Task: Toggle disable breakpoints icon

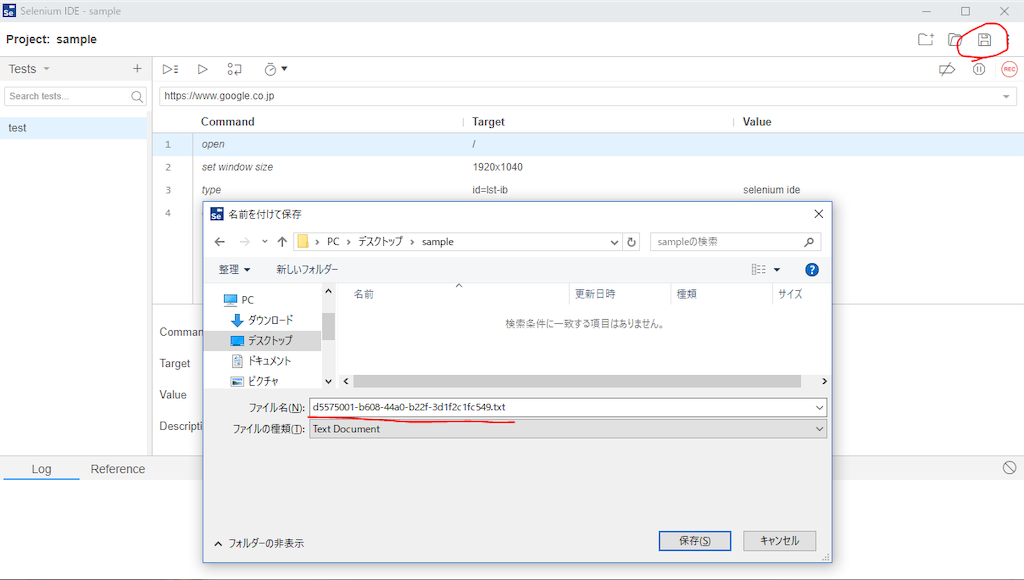Action: coord(947,69)
